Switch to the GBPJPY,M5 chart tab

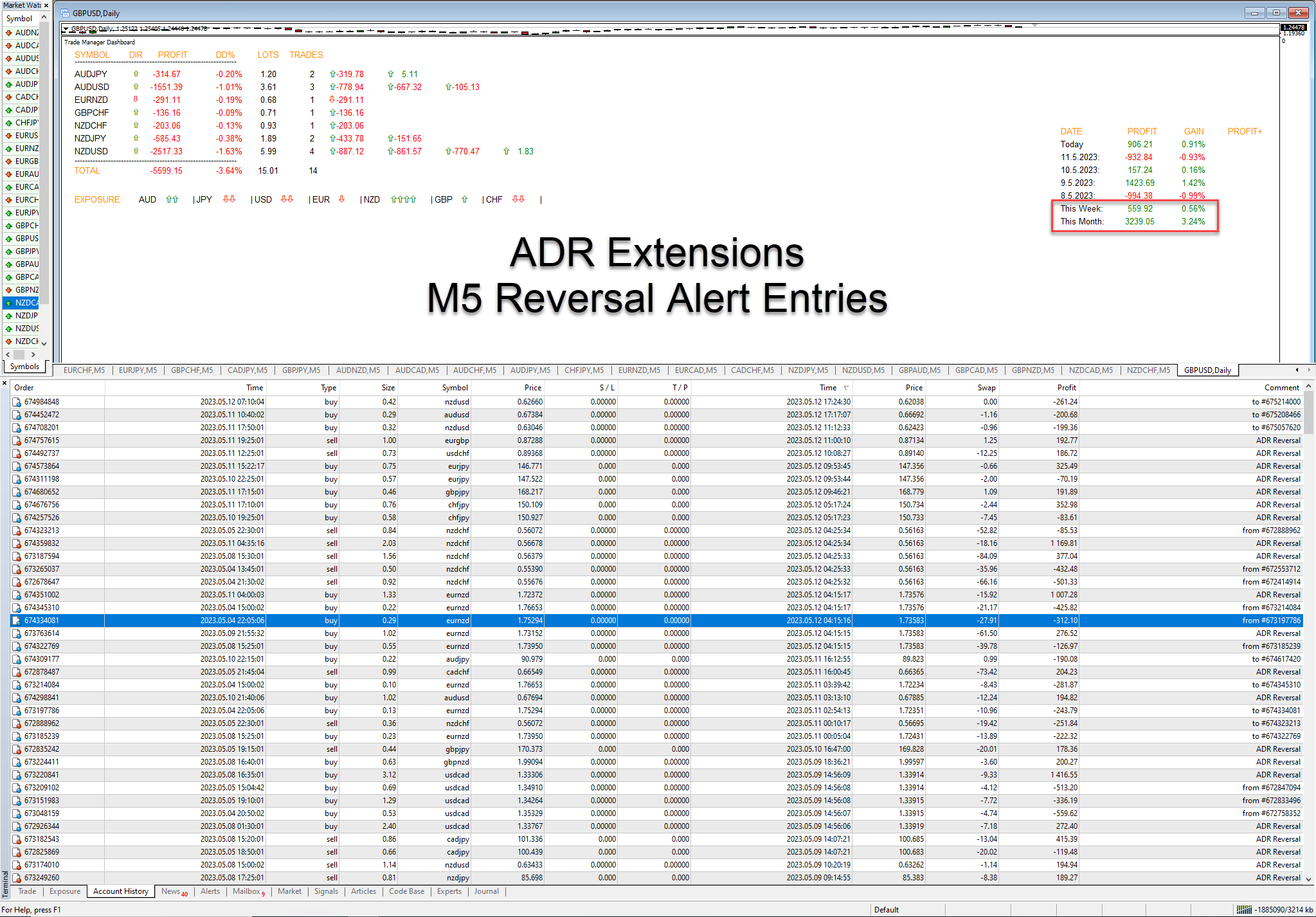[301, 370]
